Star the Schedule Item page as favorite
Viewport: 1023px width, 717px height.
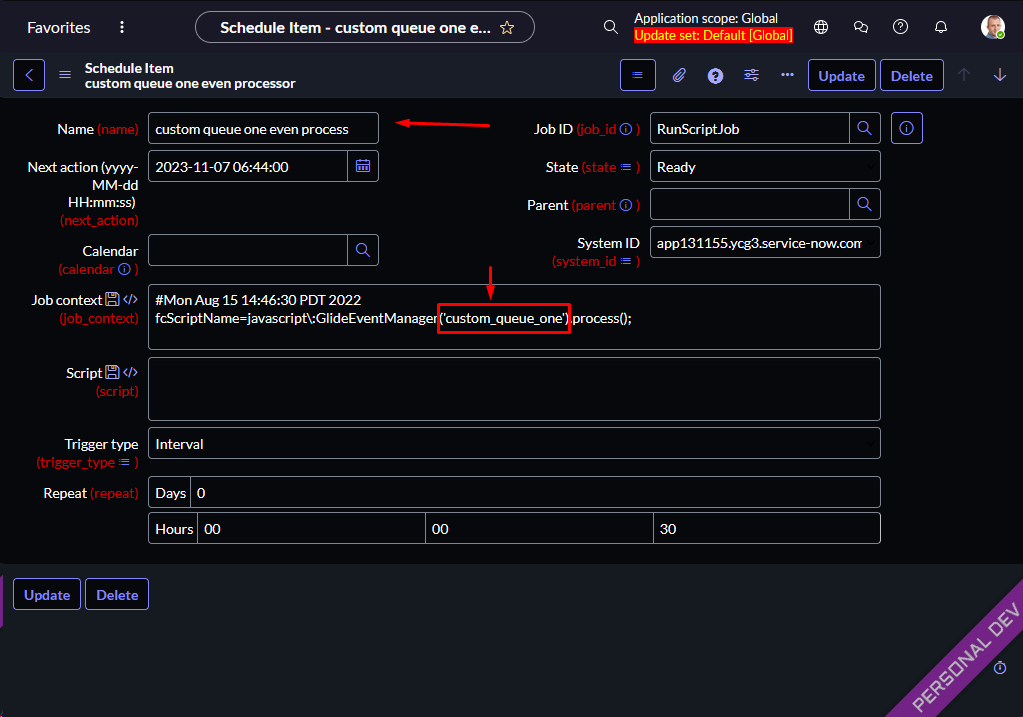click(x=507, y=28)
